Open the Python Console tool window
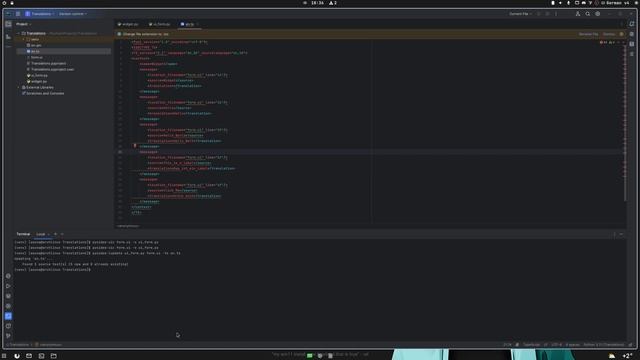The height and width of the screenshot is (360, 640). pos(8,276)
